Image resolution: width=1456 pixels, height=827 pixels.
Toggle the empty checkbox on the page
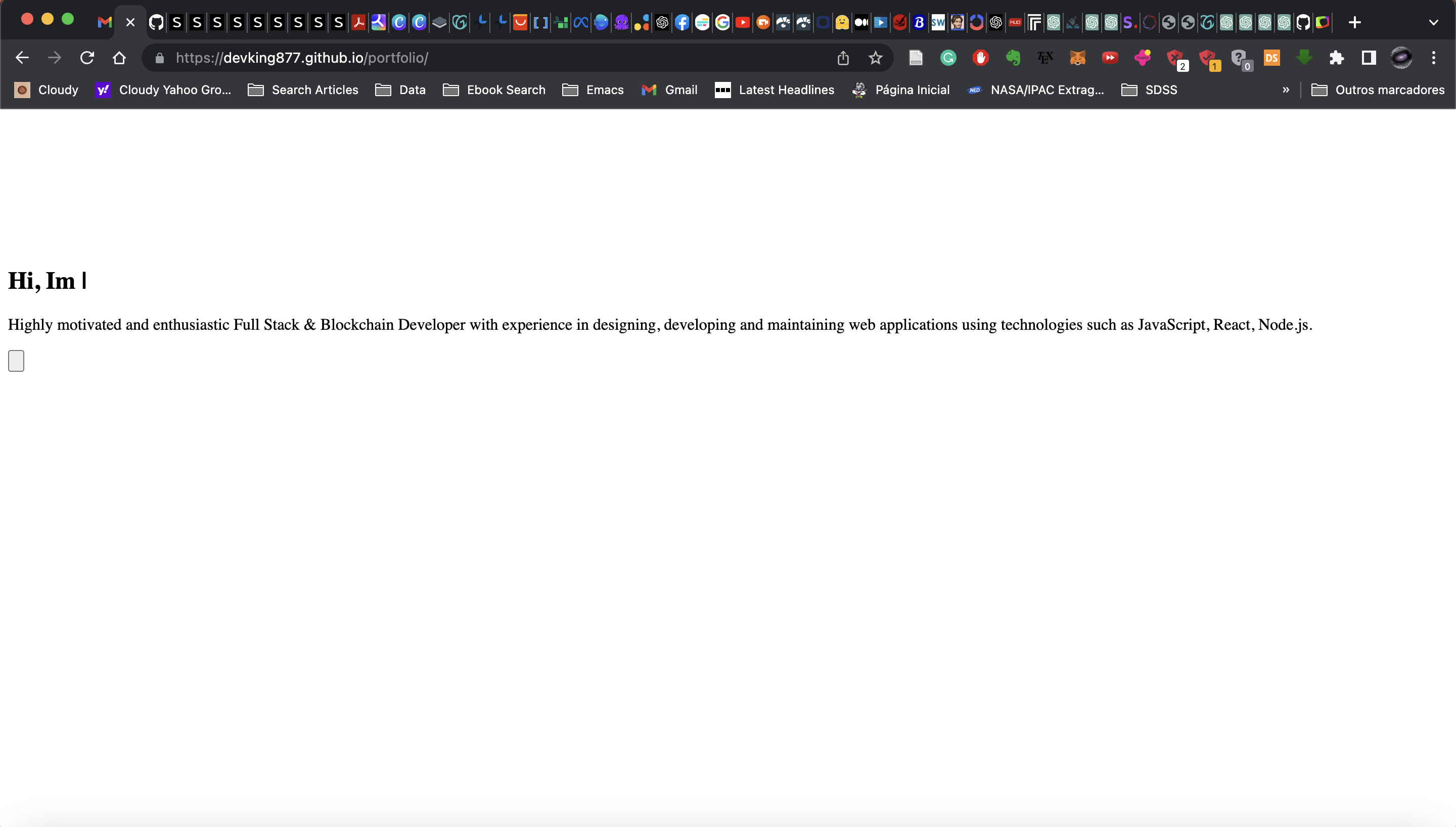16,361
